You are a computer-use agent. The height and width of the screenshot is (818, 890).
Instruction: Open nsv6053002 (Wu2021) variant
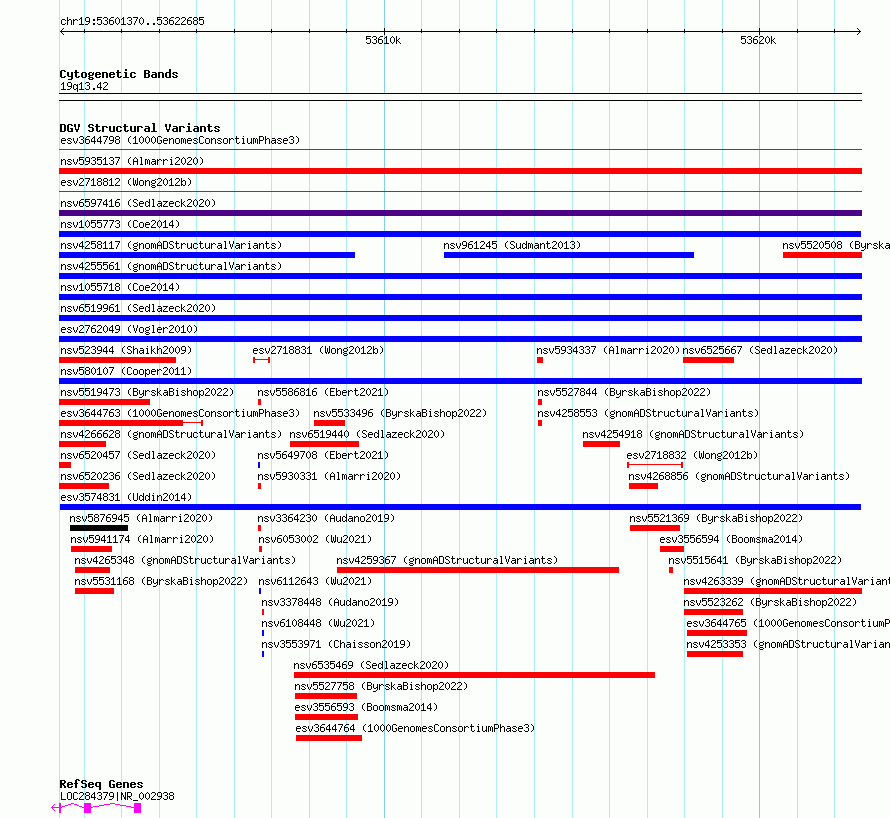click(x=315, y=539)
